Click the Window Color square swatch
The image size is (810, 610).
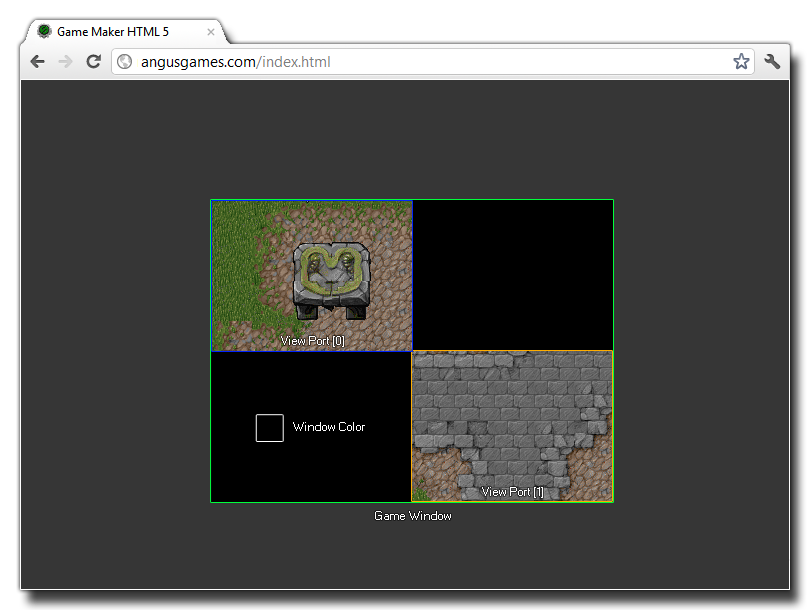click(270, 428)
